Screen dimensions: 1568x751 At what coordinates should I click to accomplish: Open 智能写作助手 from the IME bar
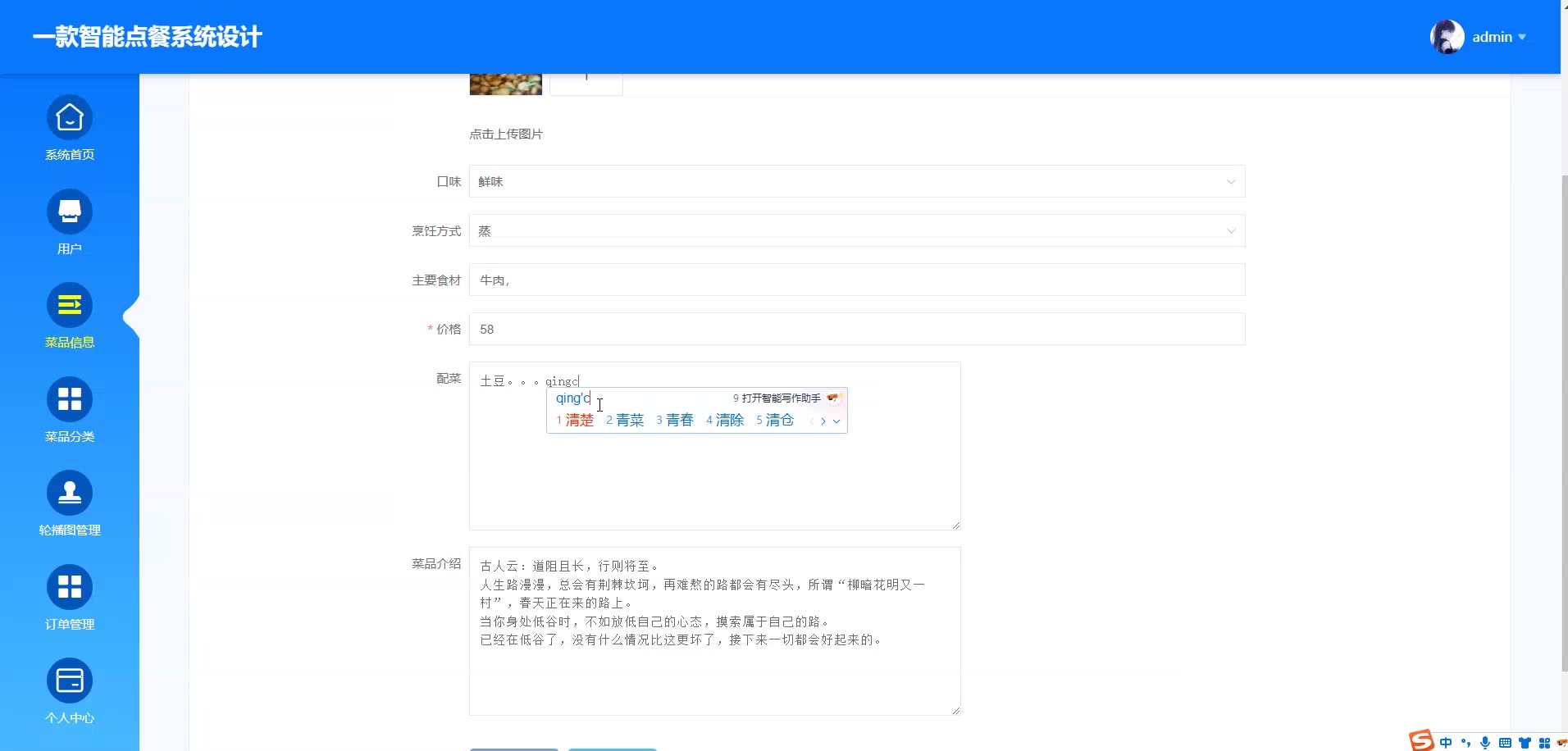(x=780, y=398)
